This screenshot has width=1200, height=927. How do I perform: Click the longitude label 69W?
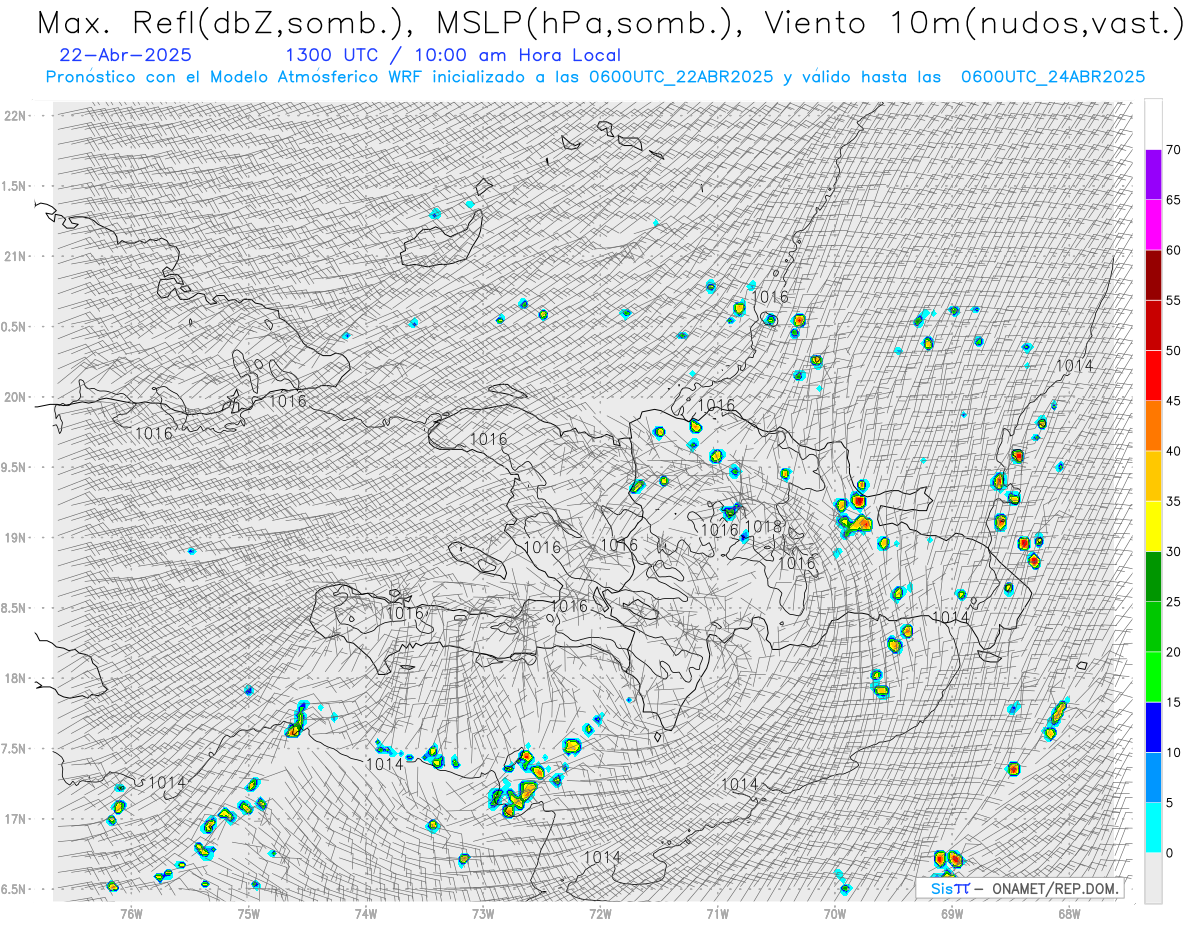click(952, 913)
